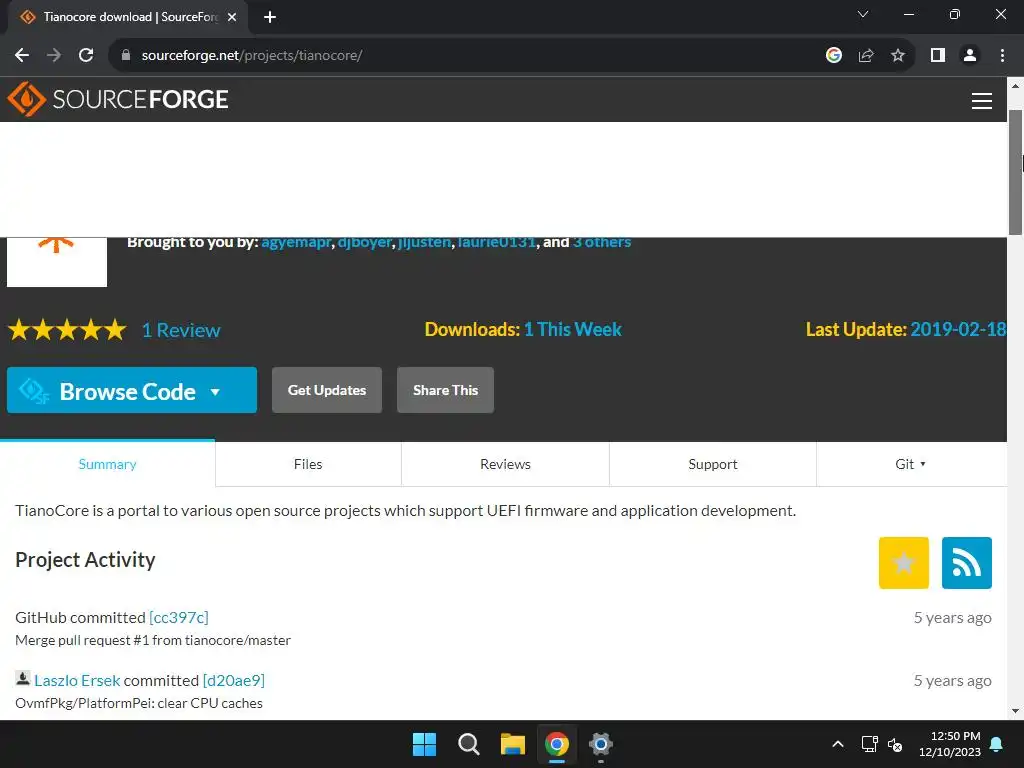Show hidden system tray icons

pos(838,744)
